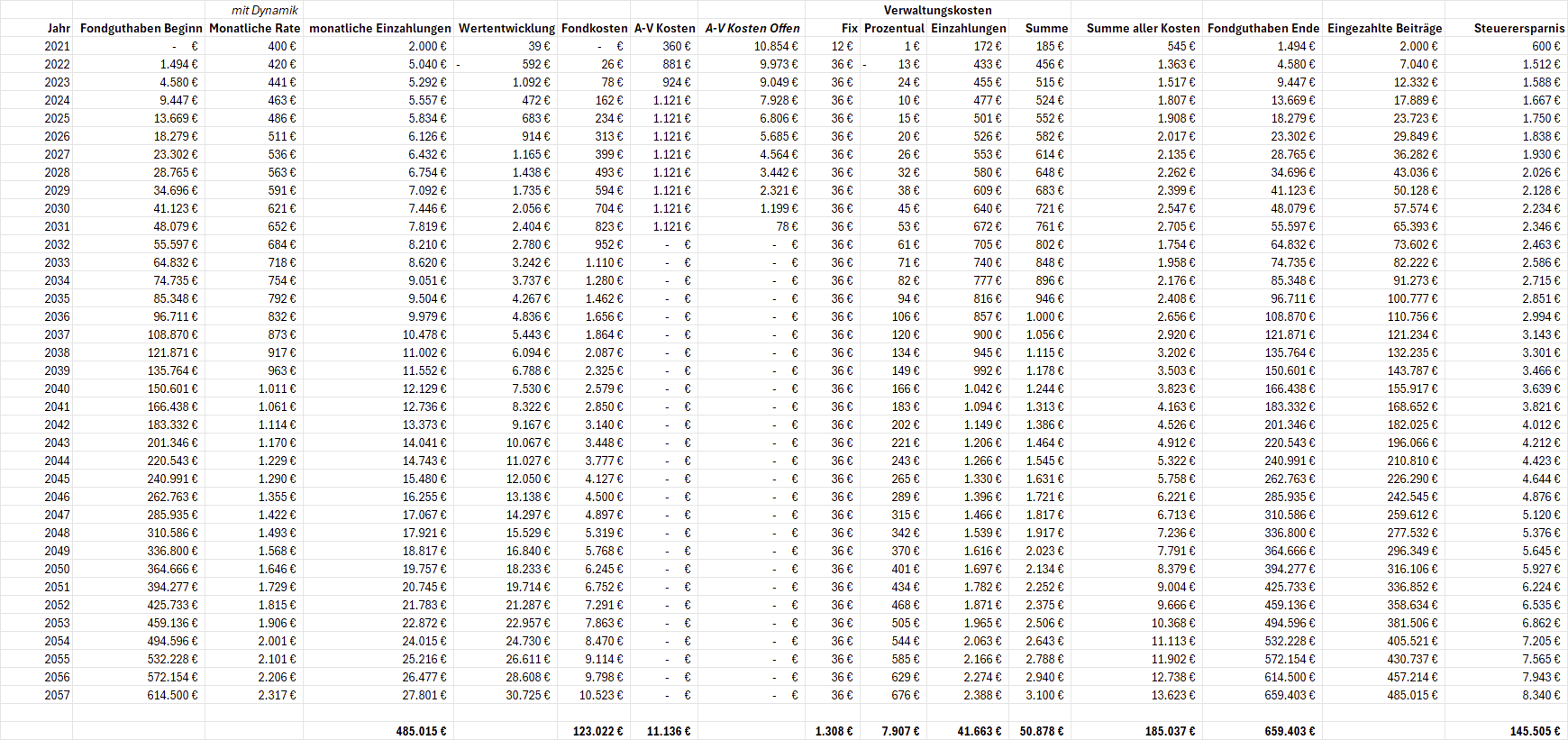This screenshot has height=740, width=1568.
Task: Click the Verwaltungskosten group header
Action: 937,10
